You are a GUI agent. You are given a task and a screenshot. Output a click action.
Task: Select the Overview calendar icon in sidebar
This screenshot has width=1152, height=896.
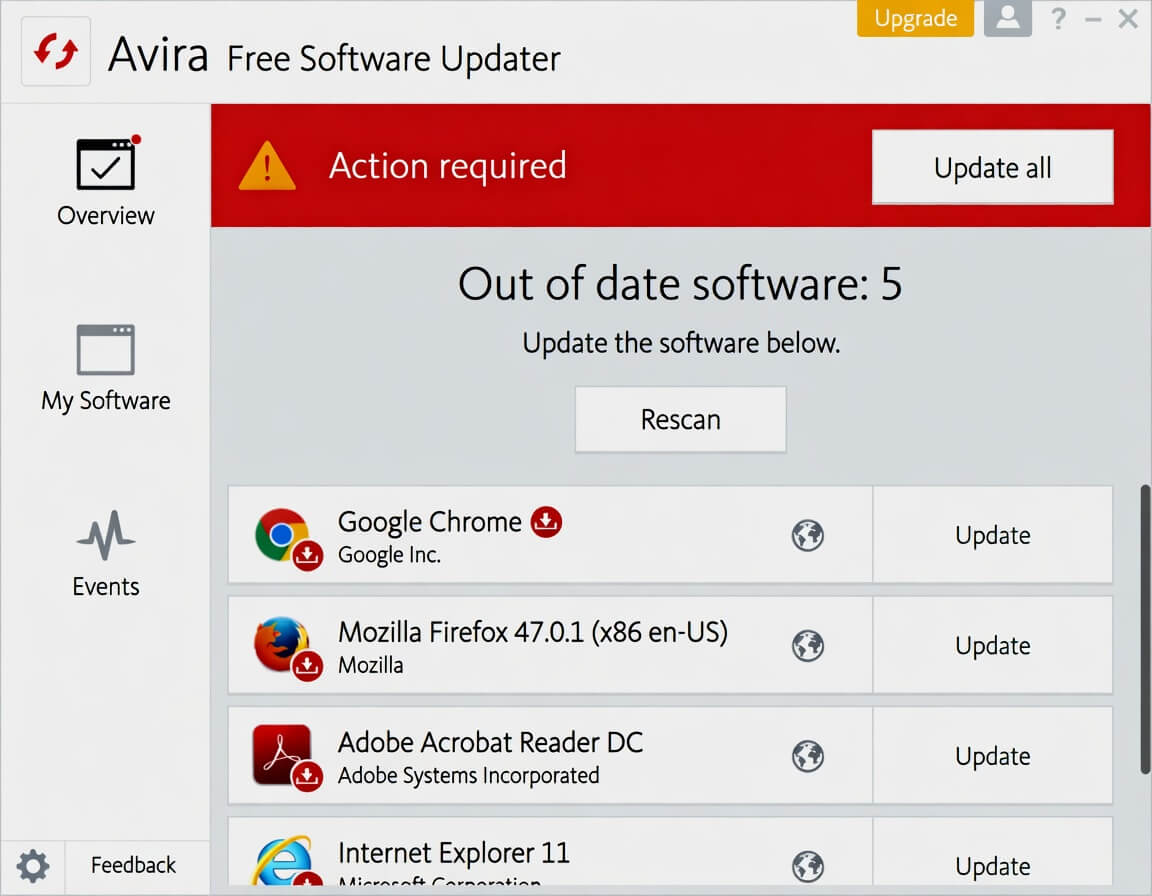[x=106, y=164]
